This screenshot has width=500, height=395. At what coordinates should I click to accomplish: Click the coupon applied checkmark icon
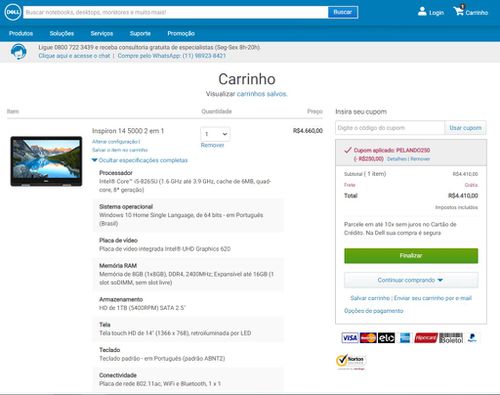348,150
